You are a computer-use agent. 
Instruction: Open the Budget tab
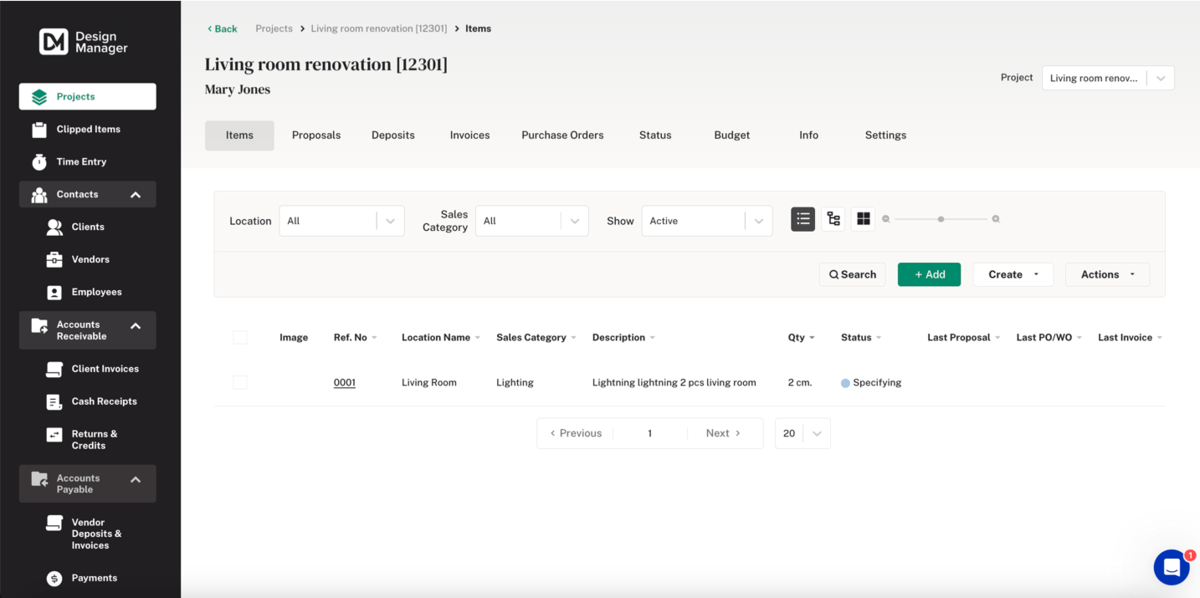pos(731,134)
